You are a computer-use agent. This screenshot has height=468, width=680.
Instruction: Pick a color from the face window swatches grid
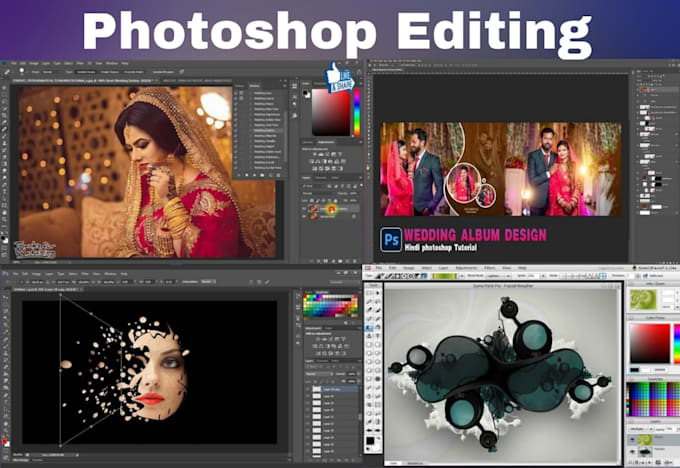tap(330, 307)
